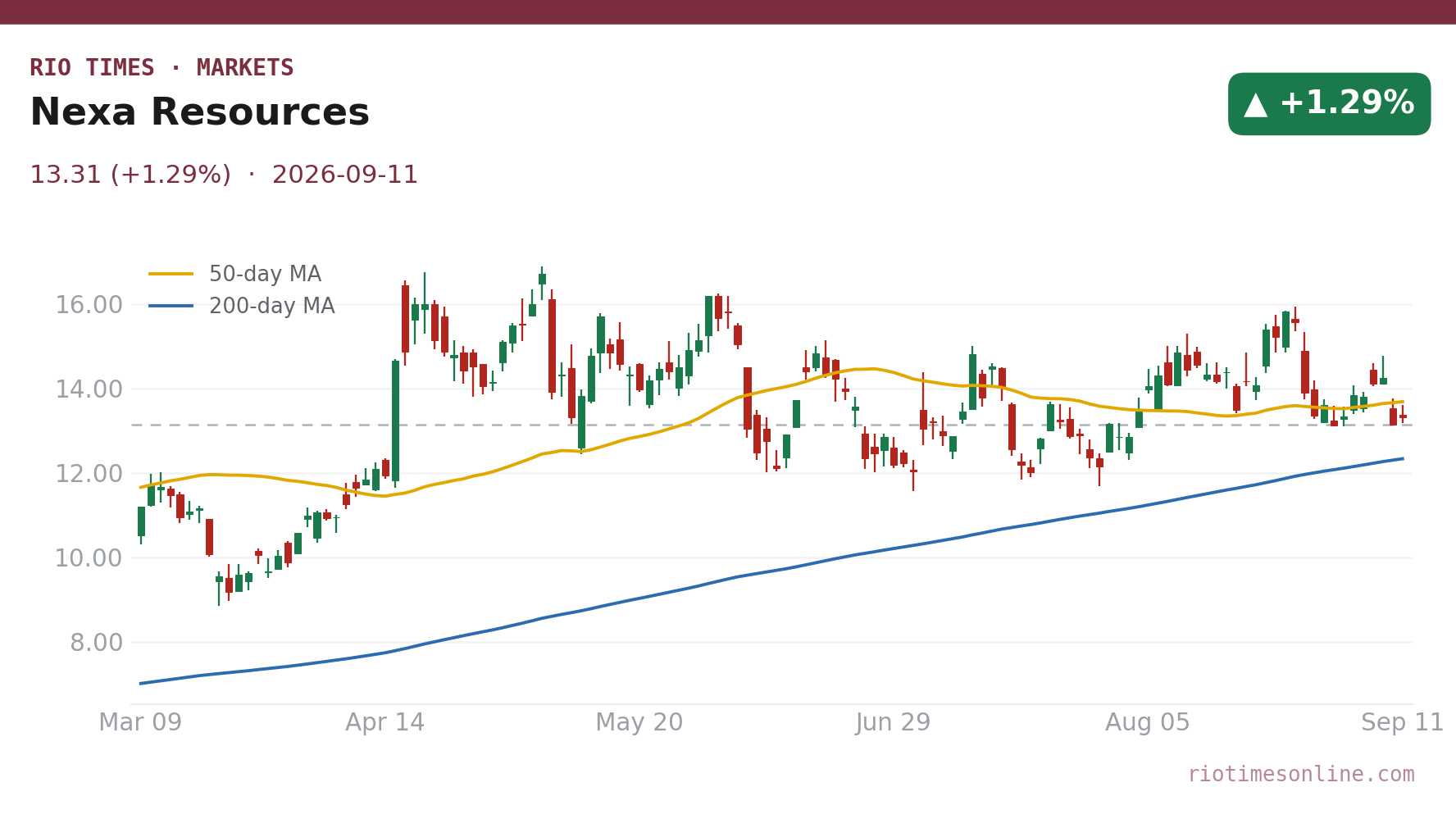Viewport: 1456px width, 819px height.
Task: Click the green +1.29% change badge
Action: (1329, 104)
